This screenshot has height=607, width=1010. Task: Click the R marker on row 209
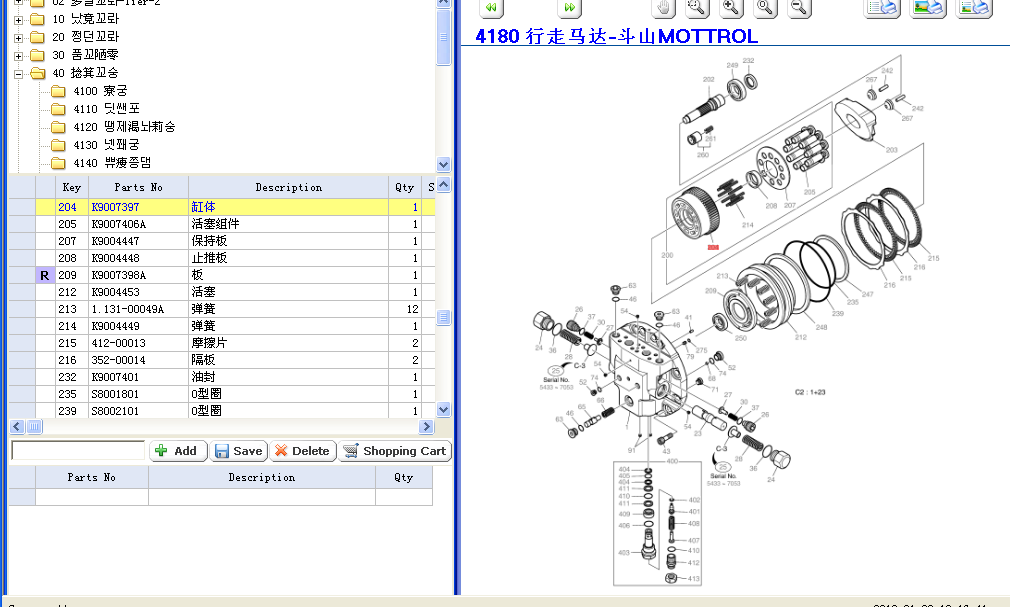[45, 275]
